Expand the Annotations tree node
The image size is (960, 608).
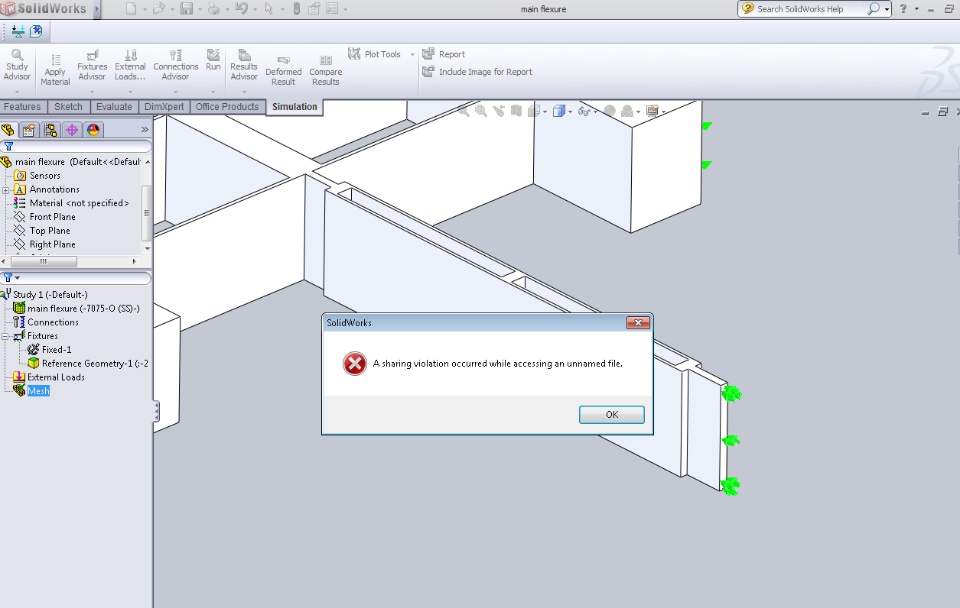coord(6,190)
